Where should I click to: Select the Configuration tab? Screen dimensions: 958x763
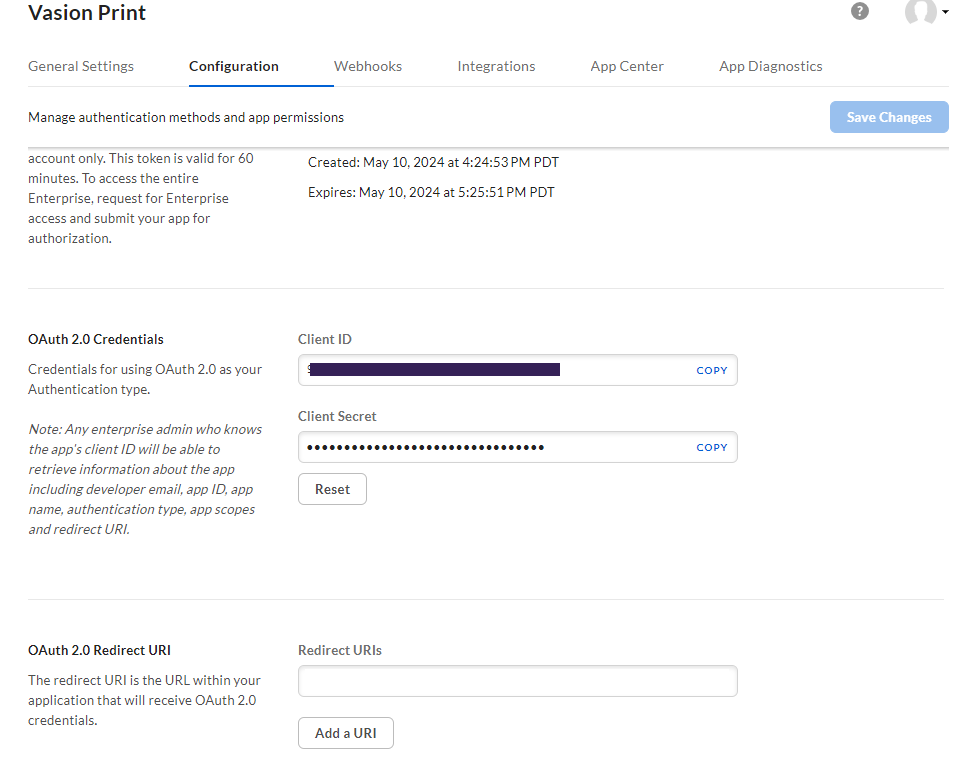click(x=233, y=66)
